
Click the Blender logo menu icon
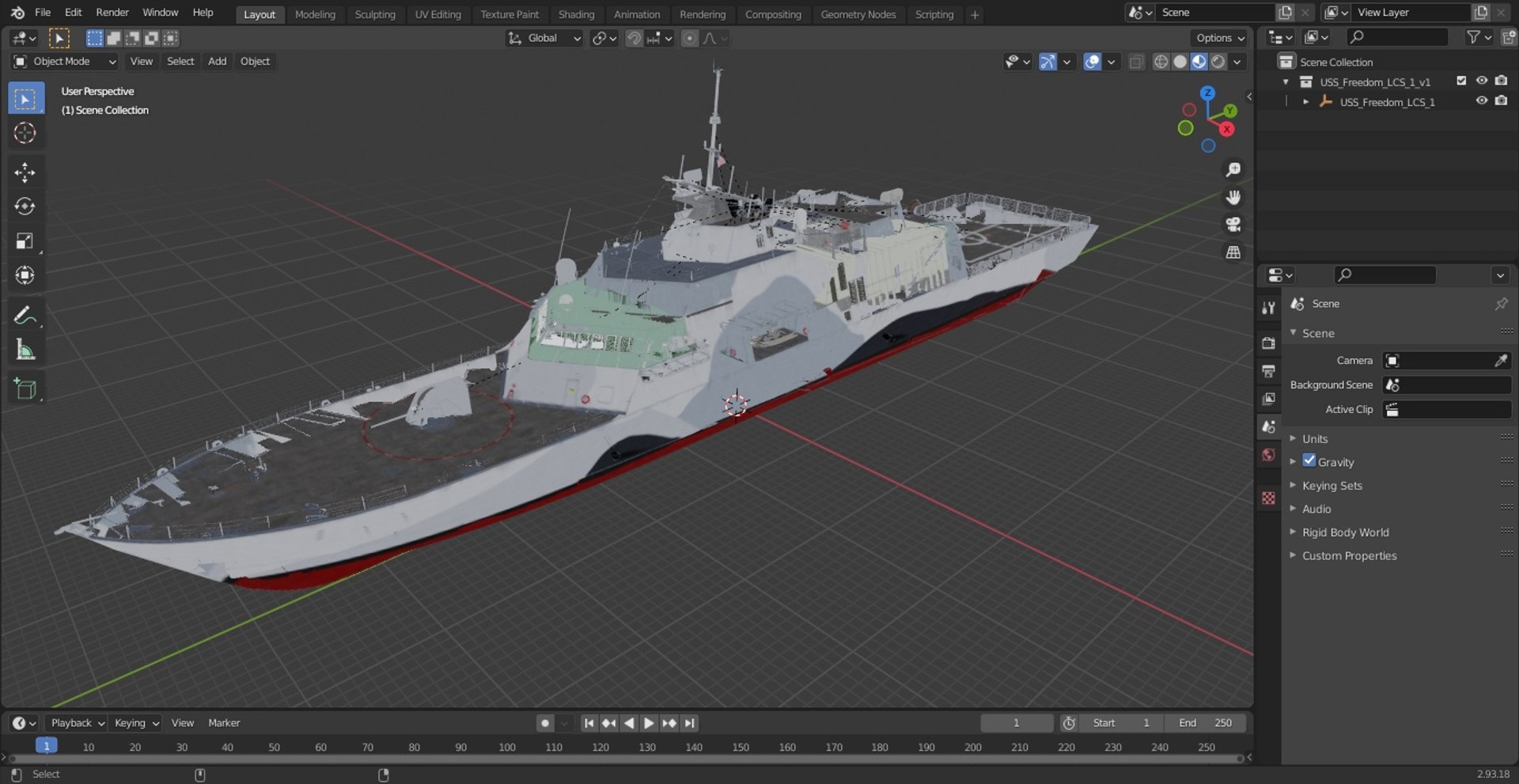(x=17, y=13)
